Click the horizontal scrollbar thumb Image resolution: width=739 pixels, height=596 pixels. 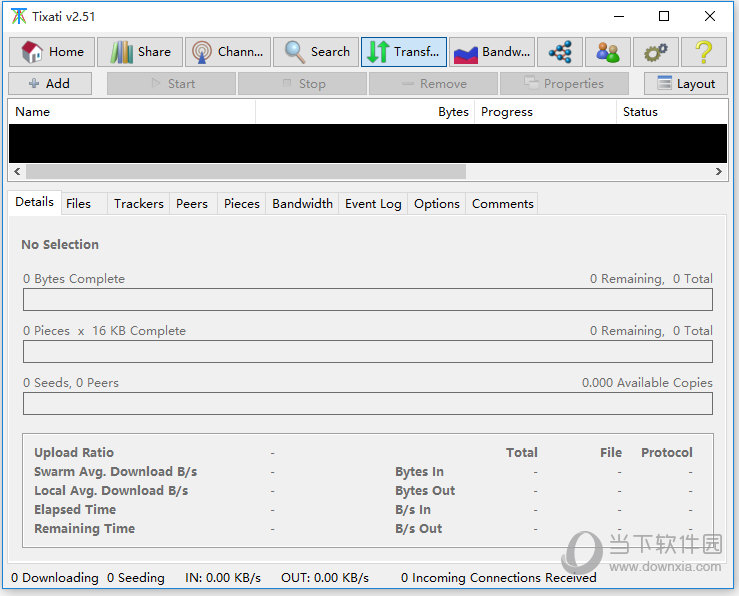pos(246,171)
